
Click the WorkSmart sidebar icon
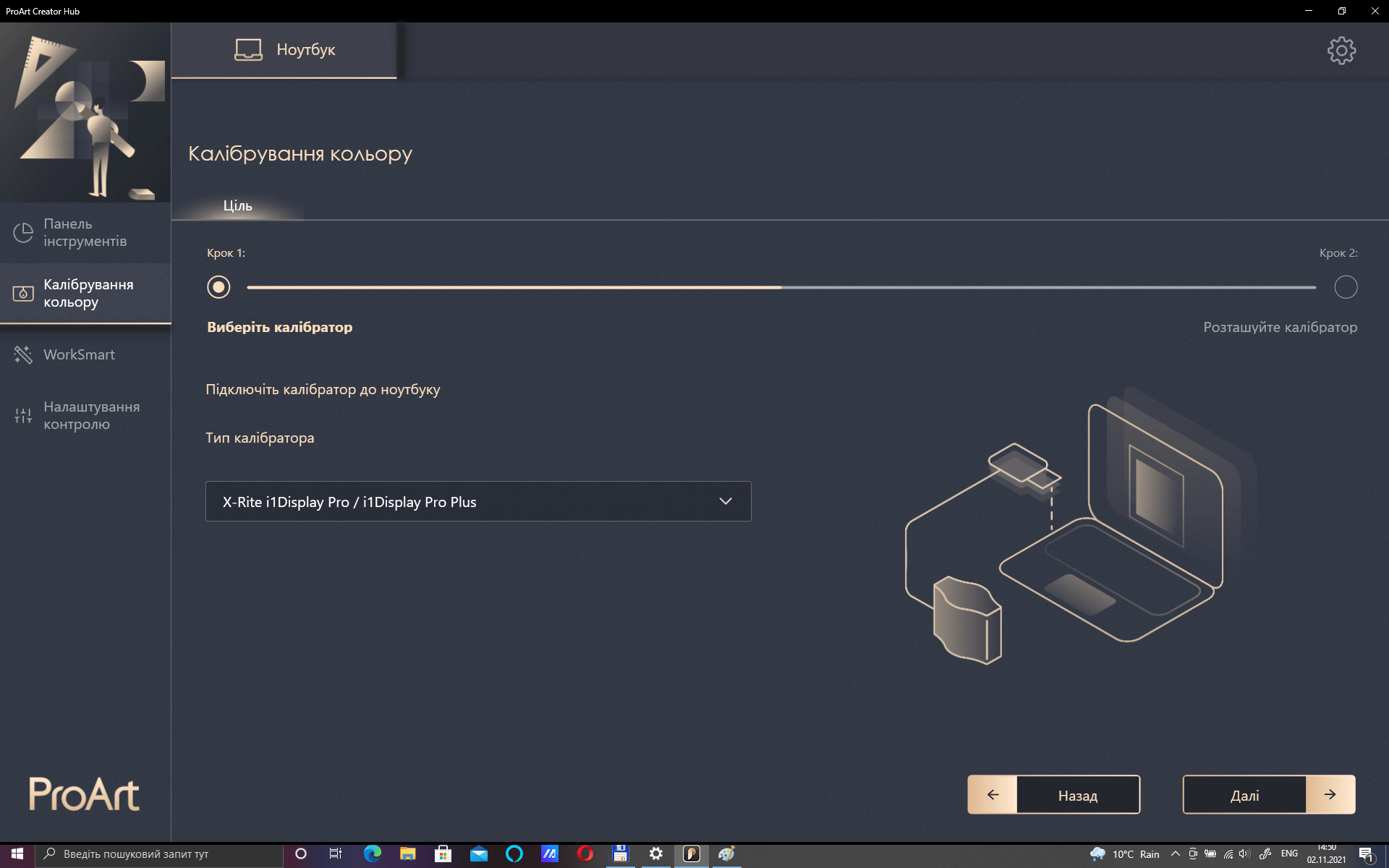coord(23,354)
